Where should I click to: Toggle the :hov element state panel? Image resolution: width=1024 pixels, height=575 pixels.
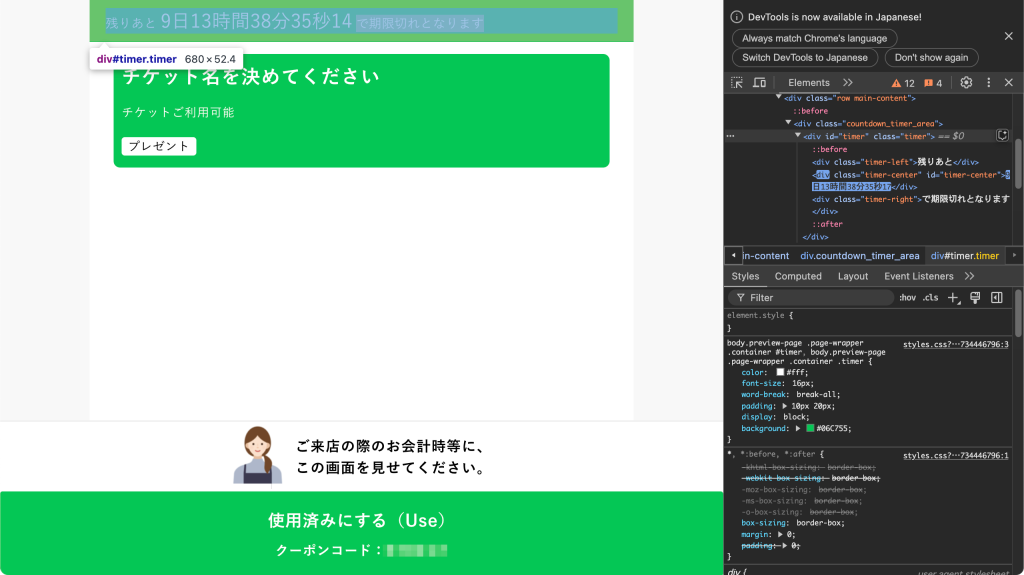(x=907, y=298)
